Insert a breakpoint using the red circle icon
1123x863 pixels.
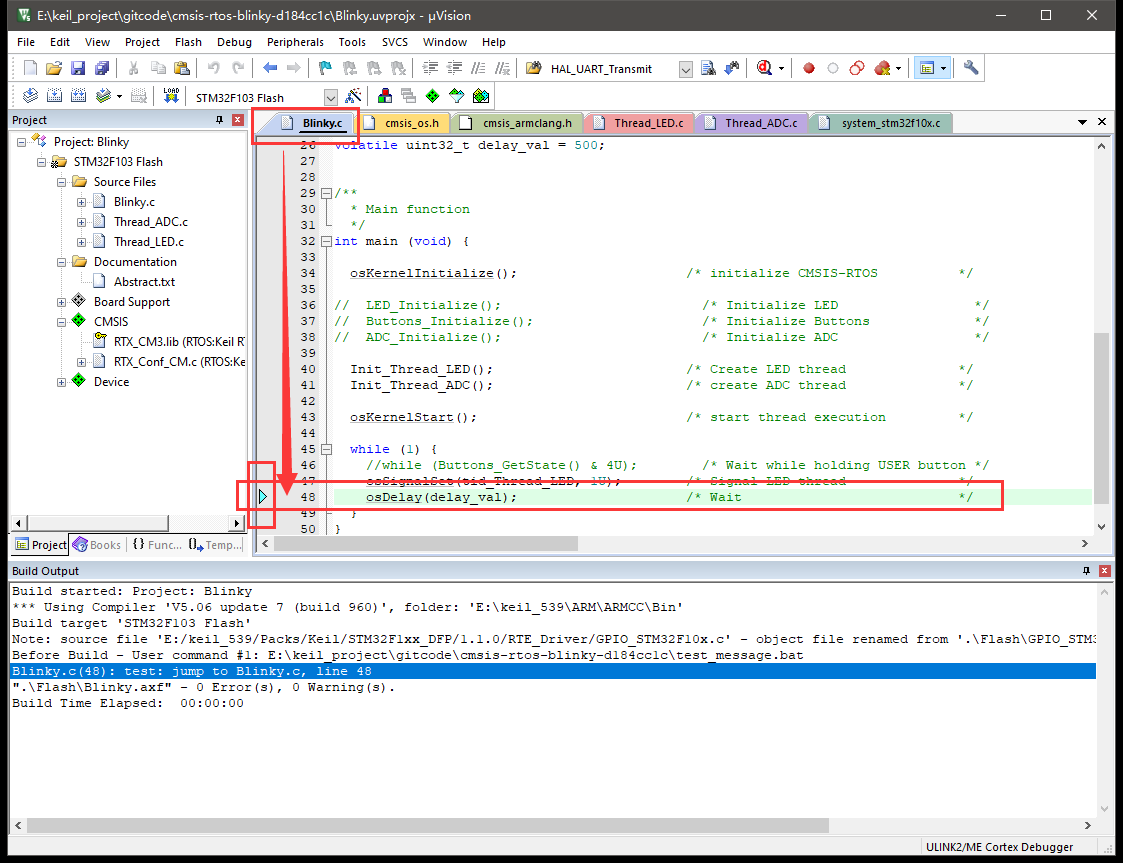[809, 68]
